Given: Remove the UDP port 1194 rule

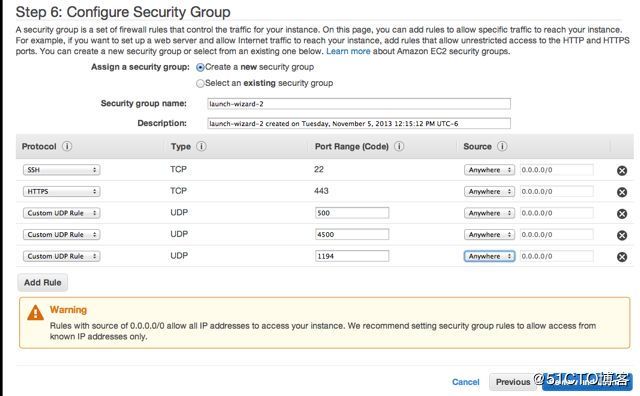Looking at the screenshot, I should 622,257.
